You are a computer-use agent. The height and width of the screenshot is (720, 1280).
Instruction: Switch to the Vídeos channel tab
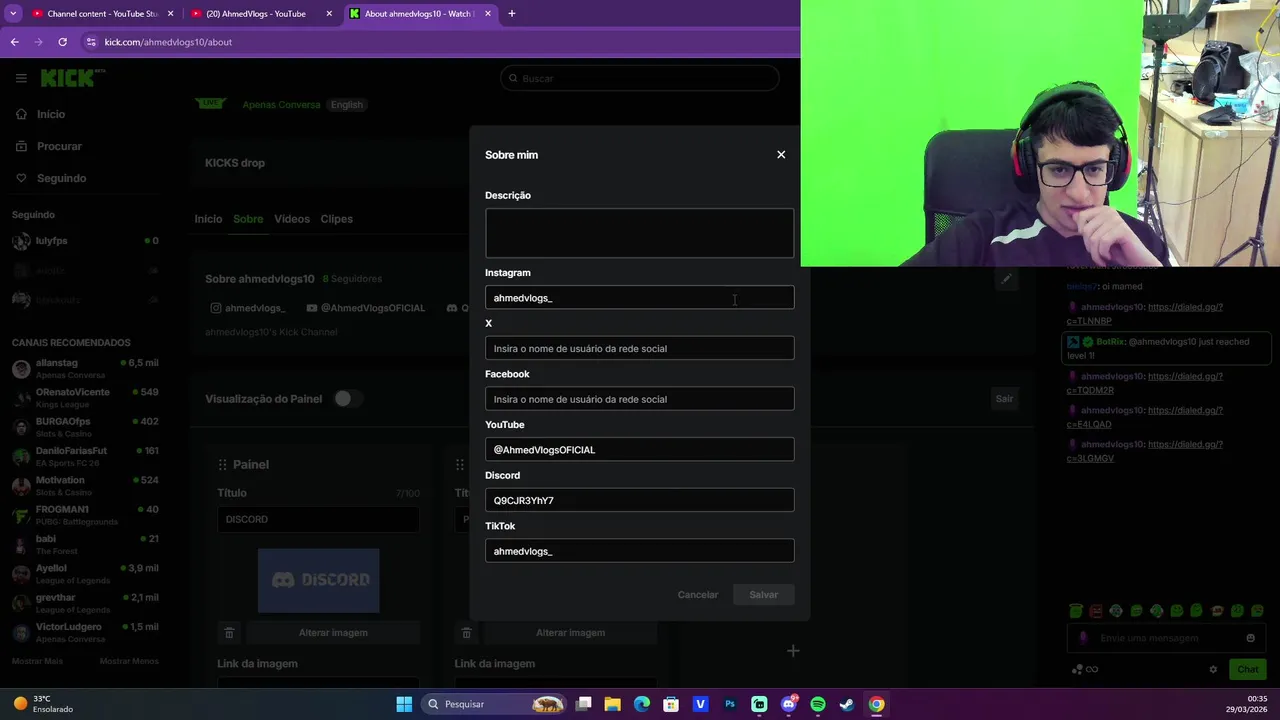pos(292,219)
